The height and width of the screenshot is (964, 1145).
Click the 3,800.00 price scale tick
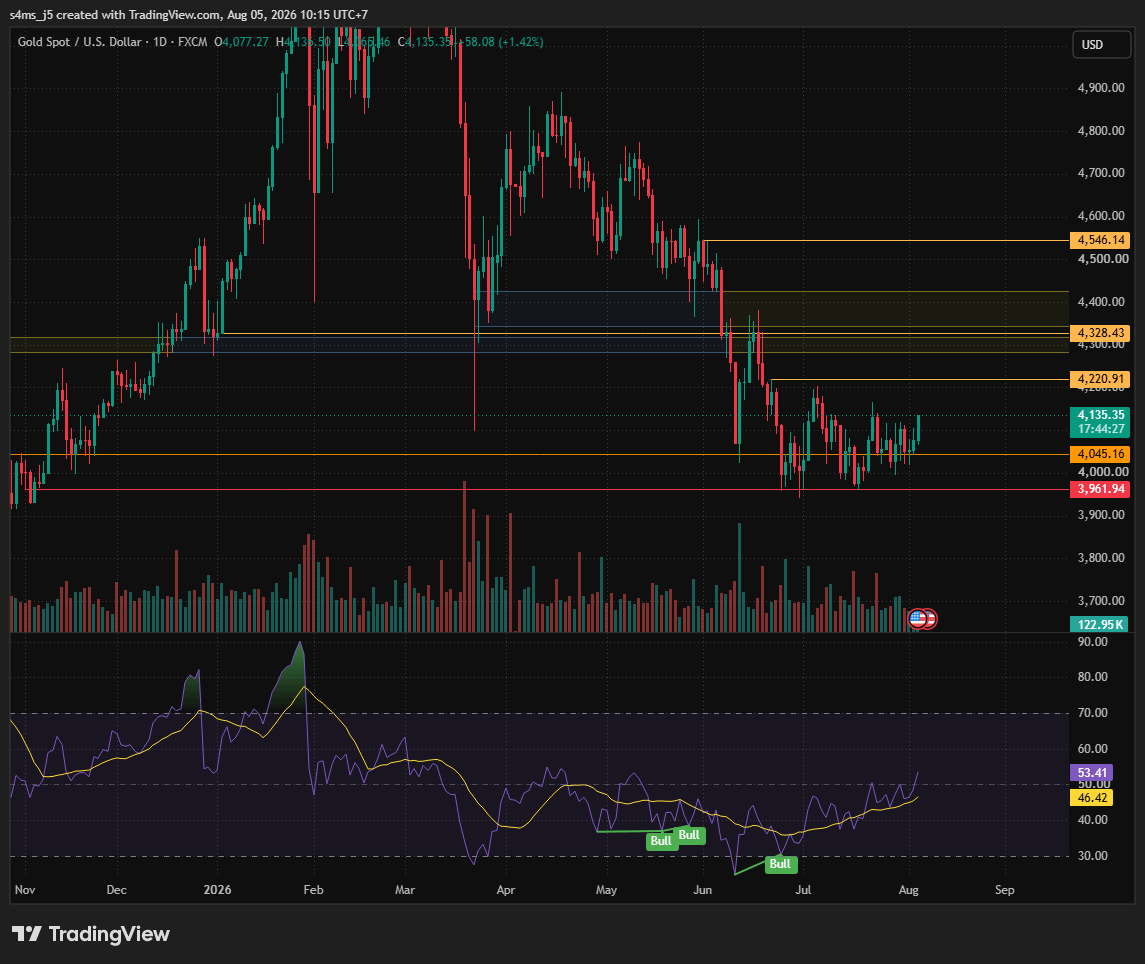point(1100,558)
